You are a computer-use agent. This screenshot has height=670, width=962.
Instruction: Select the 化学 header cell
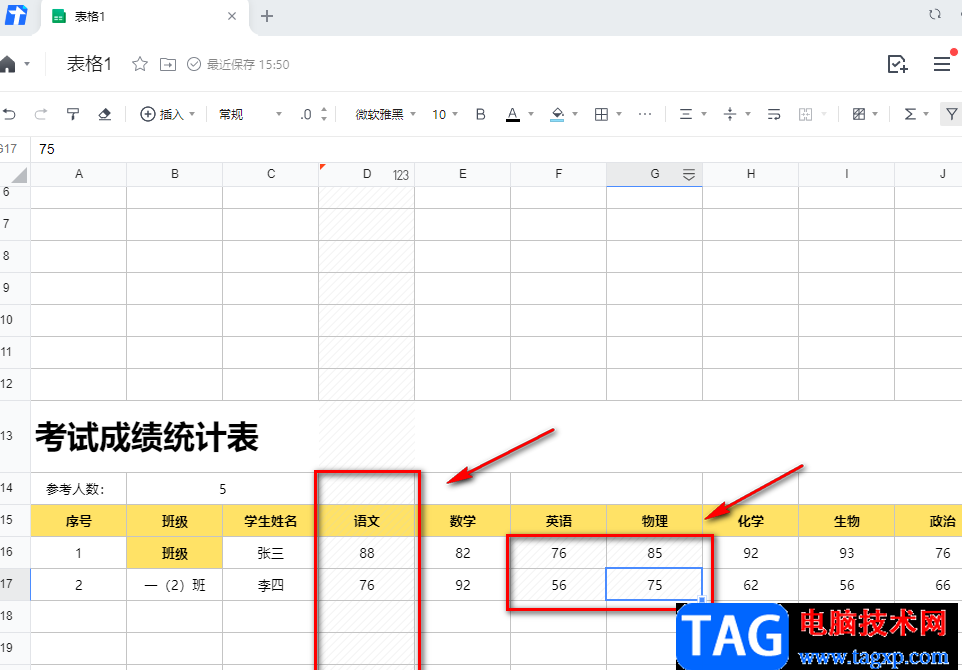(750, 521)
